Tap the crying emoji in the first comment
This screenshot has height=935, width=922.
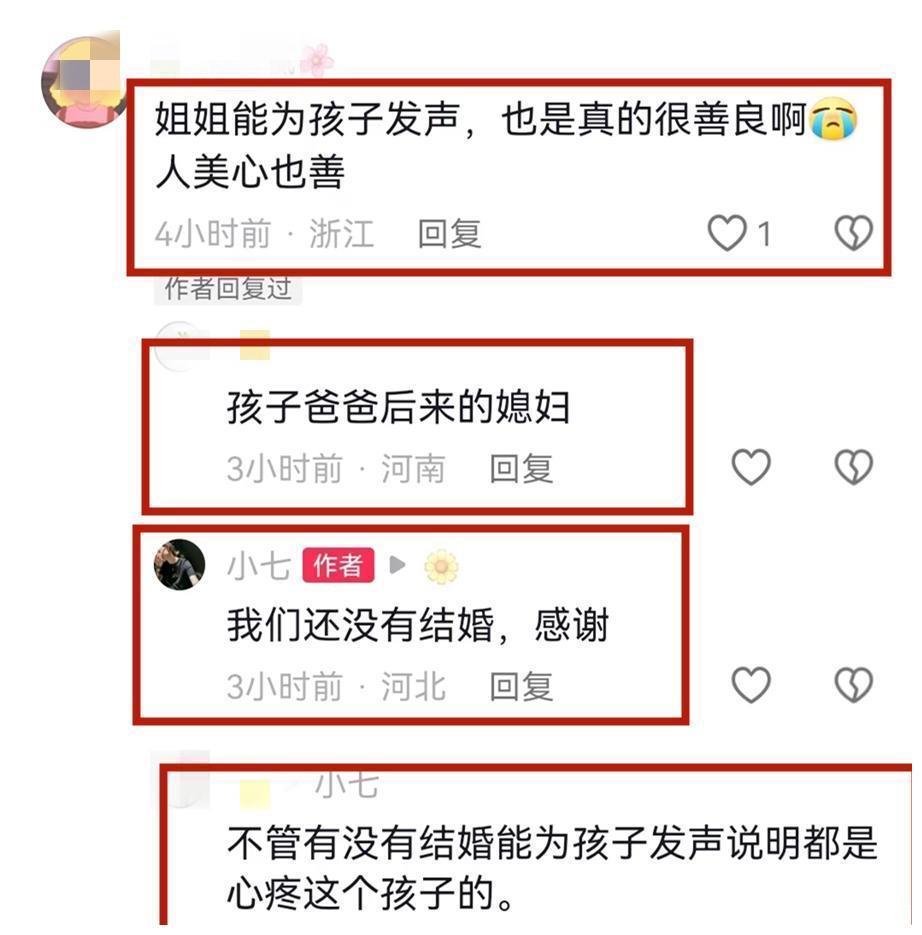pos(833,118)
